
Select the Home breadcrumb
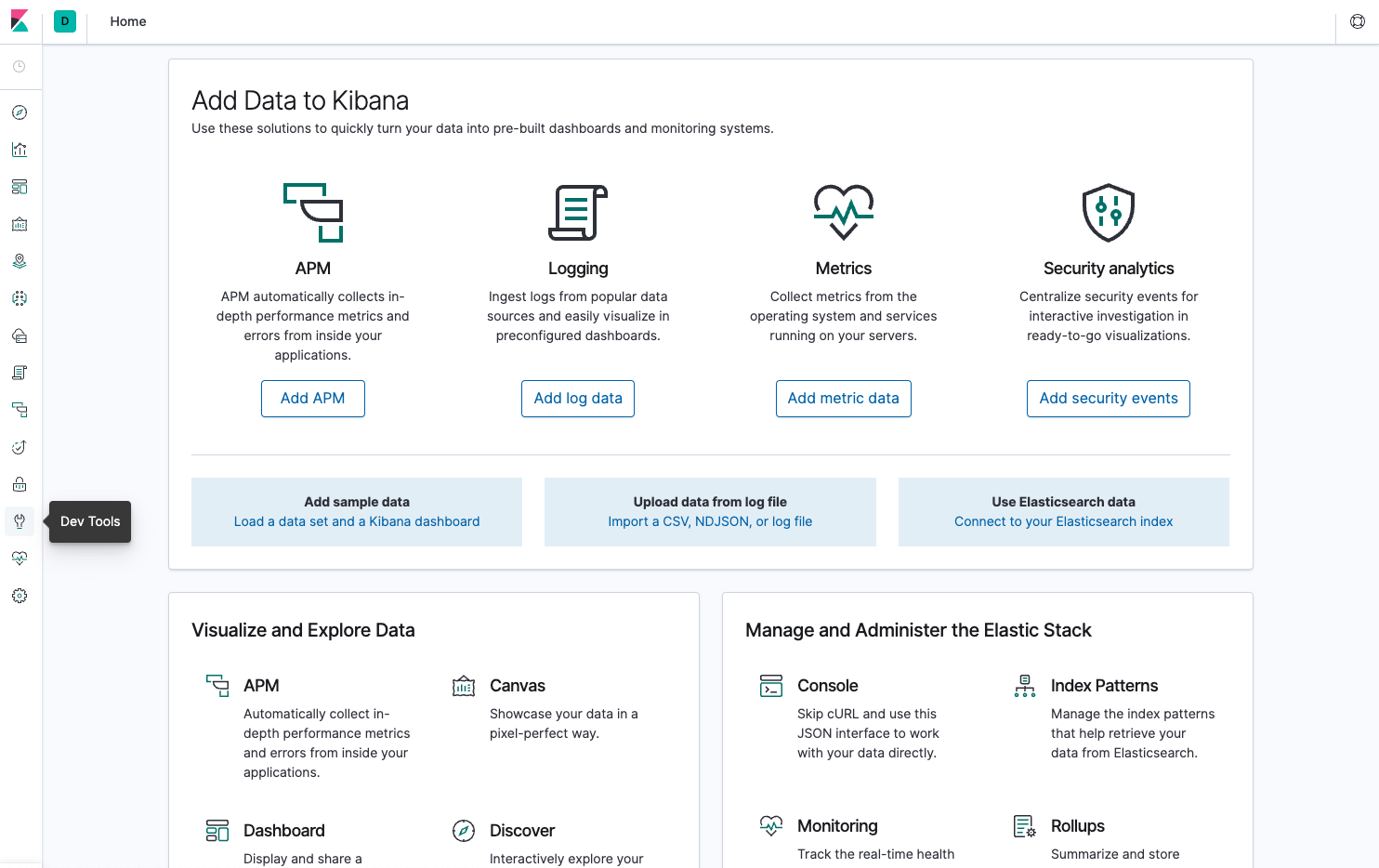pos(128,21)
